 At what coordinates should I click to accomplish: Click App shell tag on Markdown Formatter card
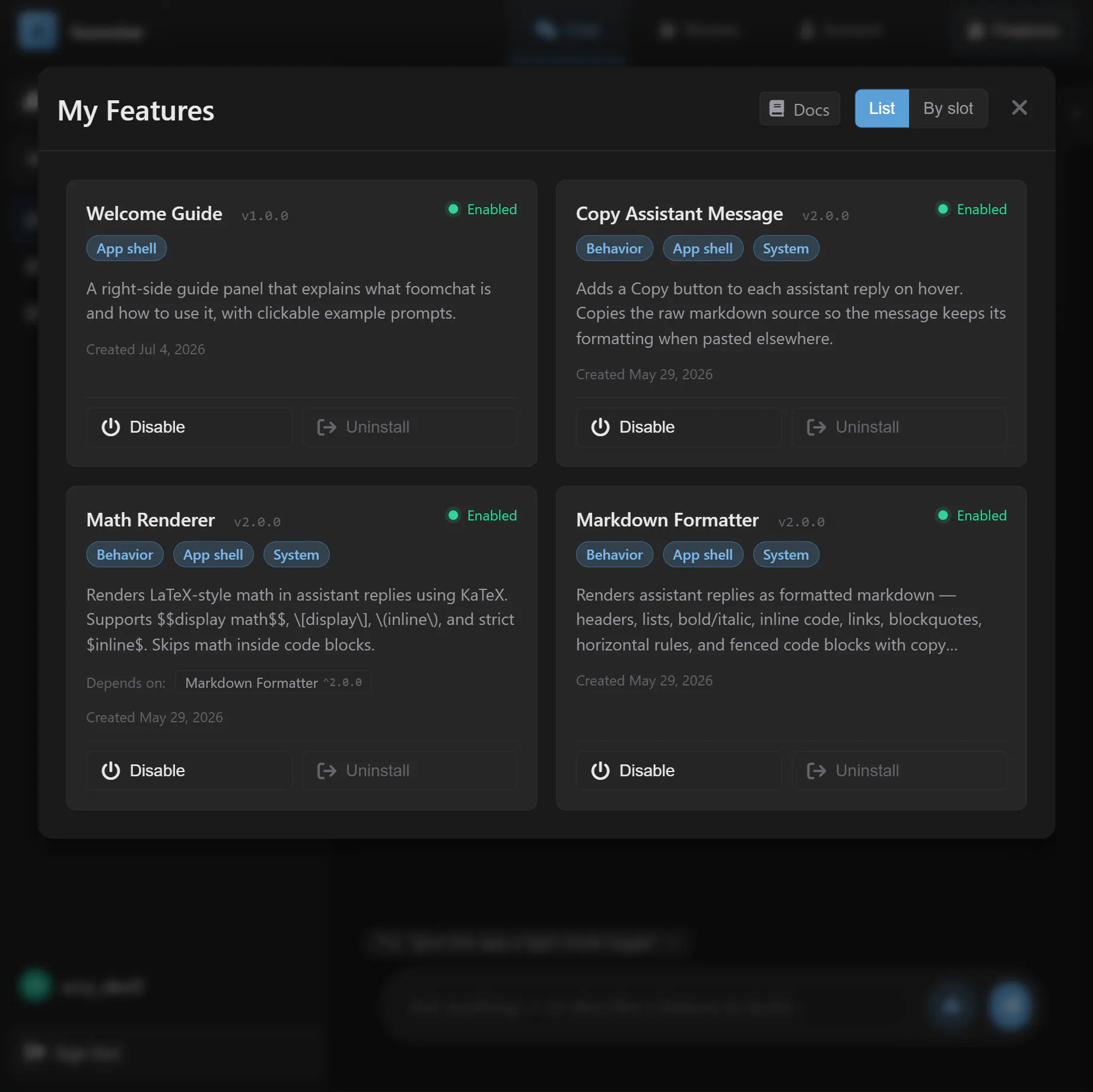[x=703, y=555]
